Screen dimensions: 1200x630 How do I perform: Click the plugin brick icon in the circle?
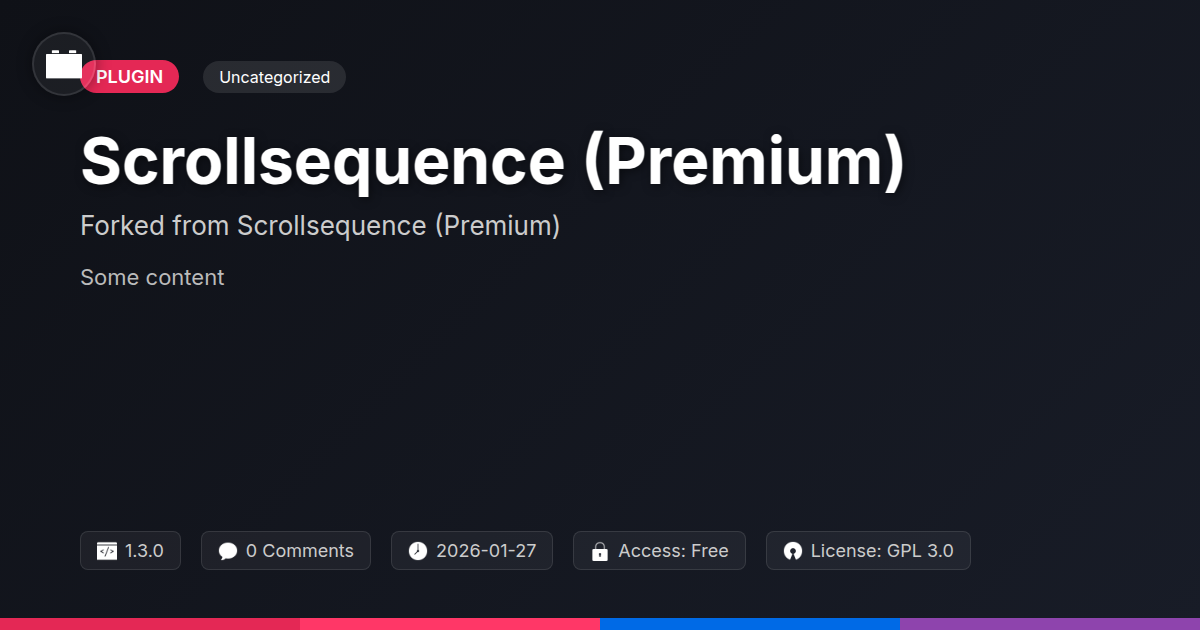point(64,64)
